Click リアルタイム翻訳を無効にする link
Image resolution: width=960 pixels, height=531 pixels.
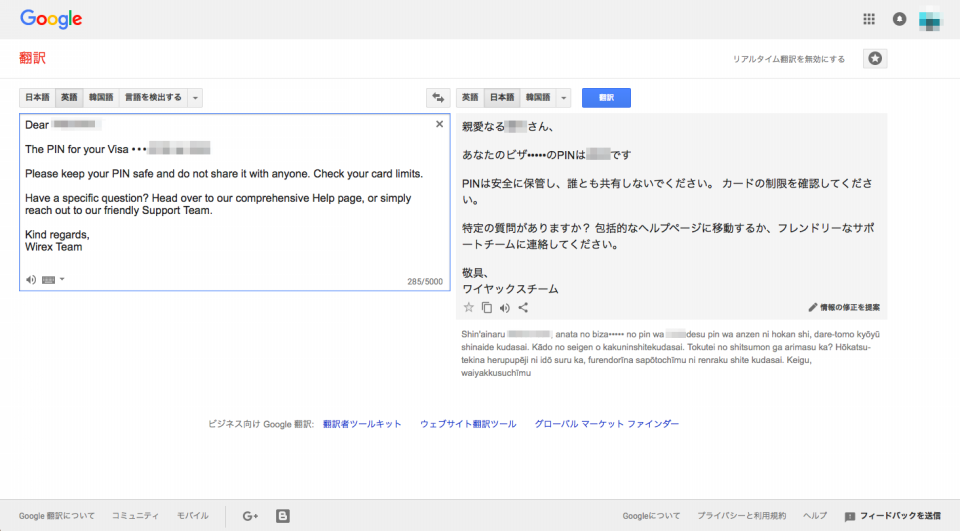click(x=789, y=59)
